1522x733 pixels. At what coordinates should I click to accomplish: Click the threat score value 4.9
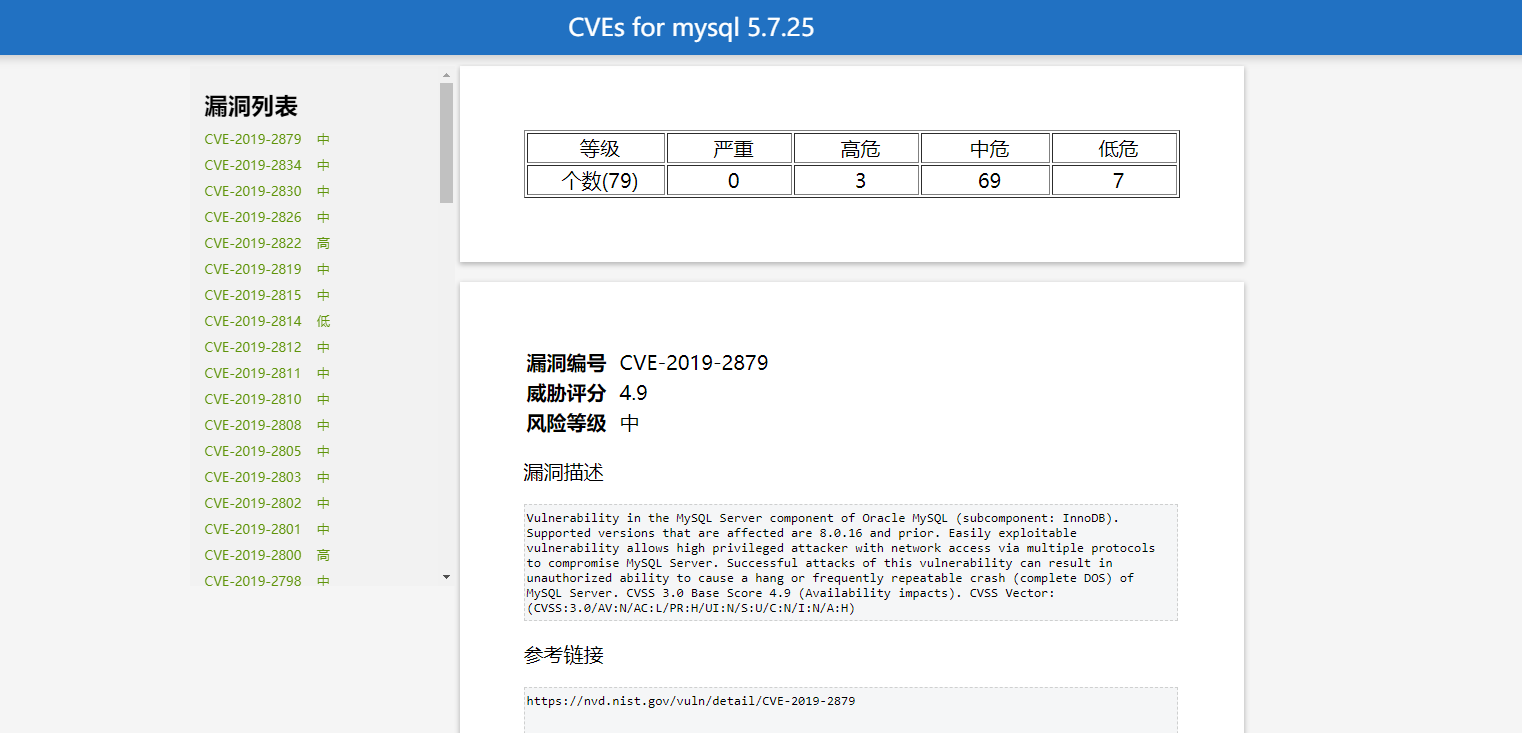coord(633,393)
